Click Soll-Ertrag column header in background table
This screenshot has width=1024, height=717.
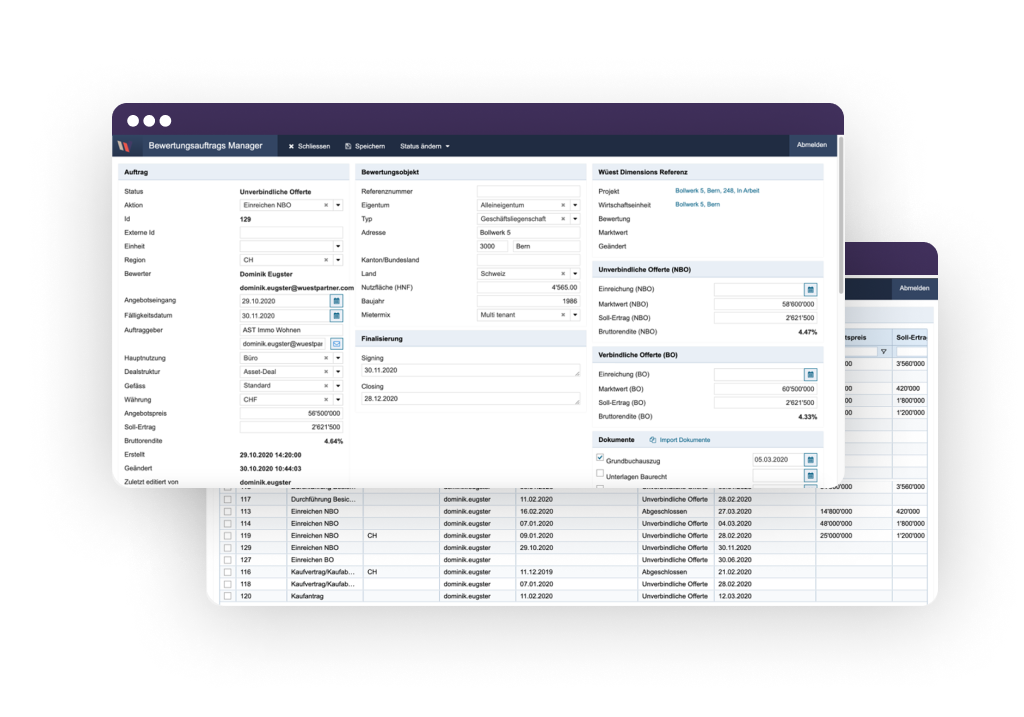[x=910, y=338]
